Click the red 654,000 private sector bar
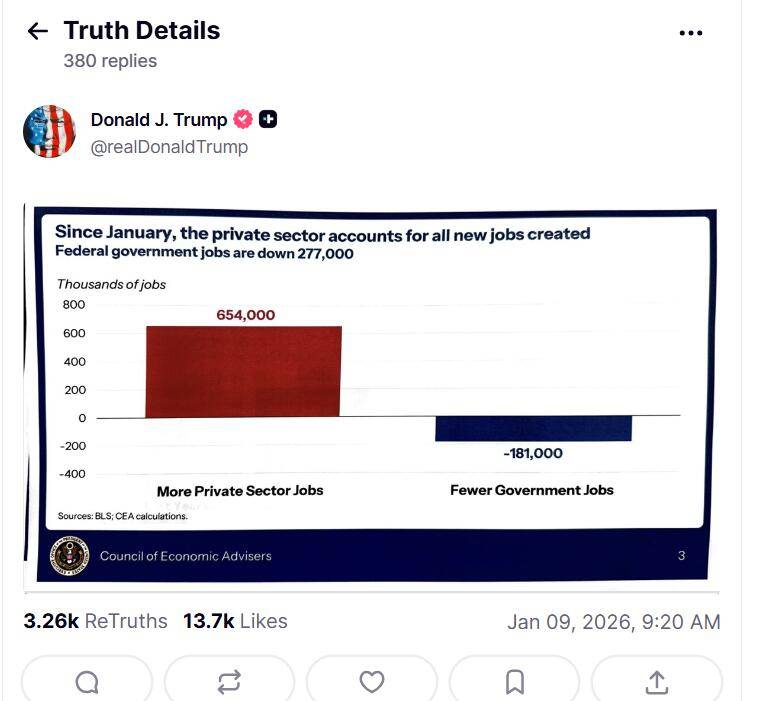The image size is (762, 701). [x=243, y=371]
